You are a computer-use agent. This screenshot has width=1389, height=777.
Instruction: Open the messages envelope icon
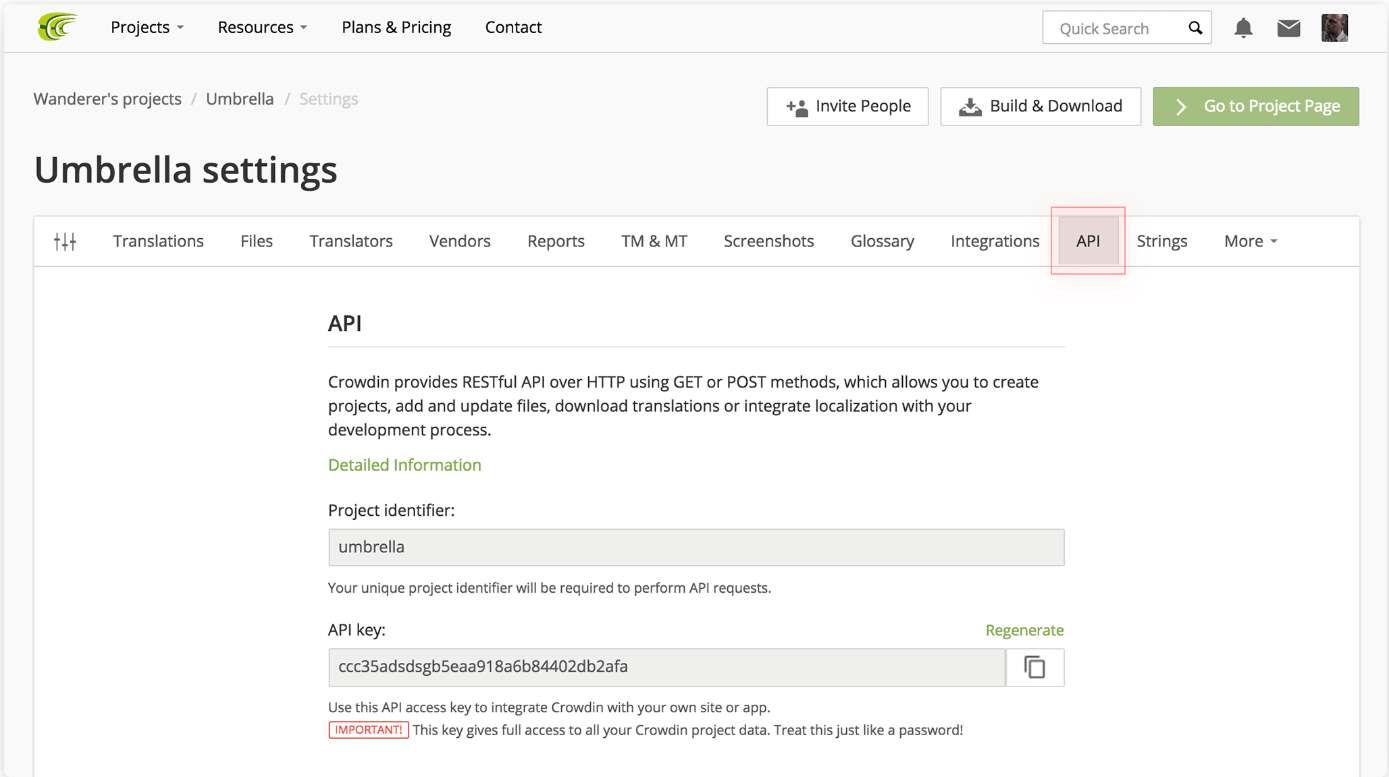[1289, 28]
